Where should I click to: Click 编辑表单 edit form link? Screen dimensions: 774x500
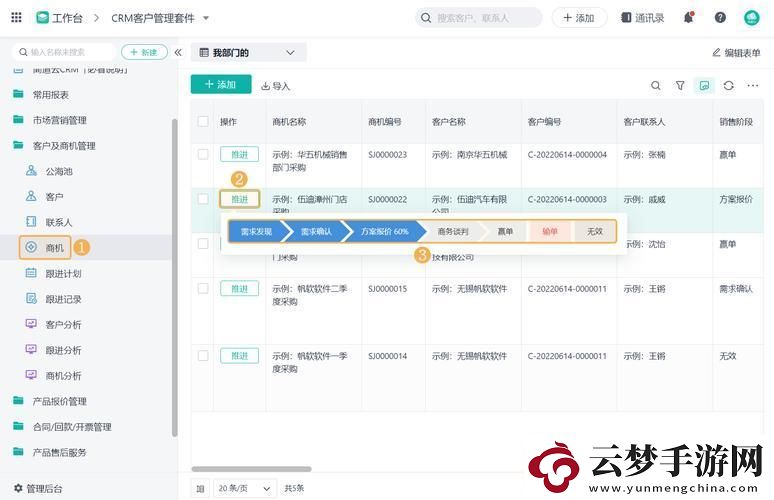pyautogui.click(x=736, y=52)
